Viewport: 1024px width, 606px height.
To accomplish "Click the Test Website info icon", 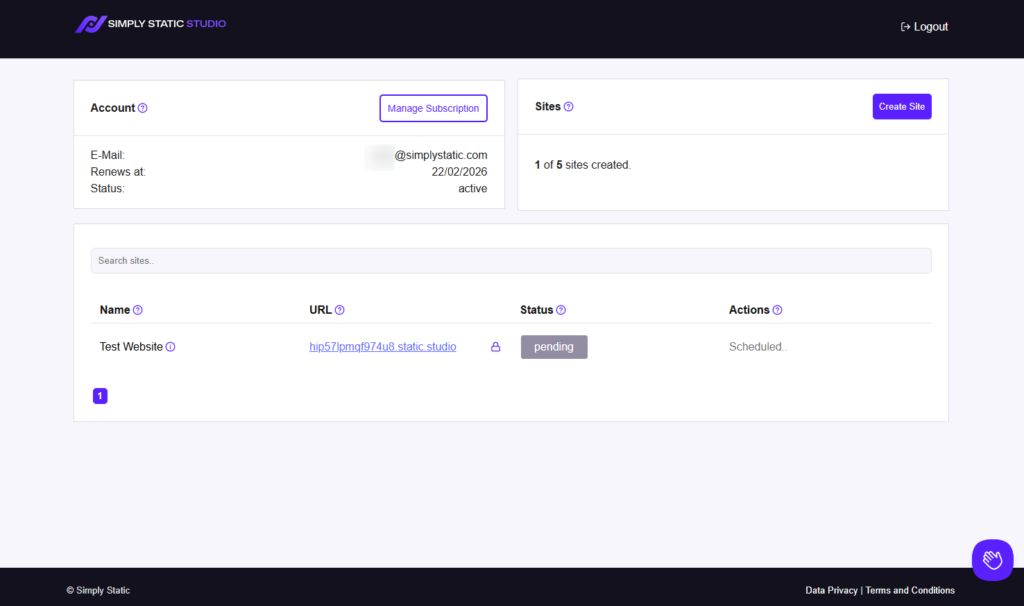I will click(x=170, y=347).
